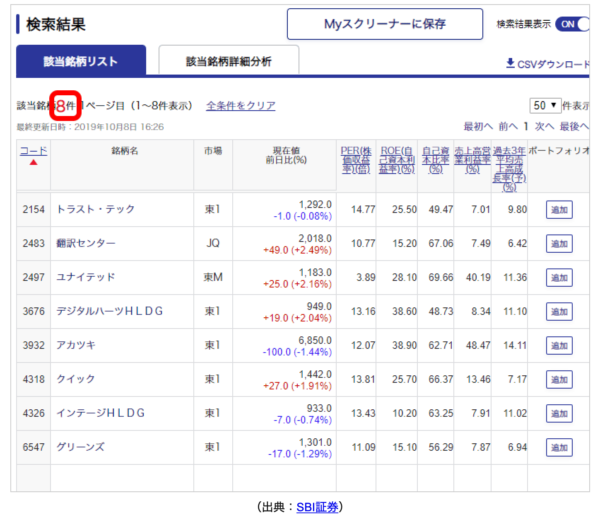Screen dimensions: 600x522
Task: Add グリーンズ to portfolio
Action: coord(560,447)
